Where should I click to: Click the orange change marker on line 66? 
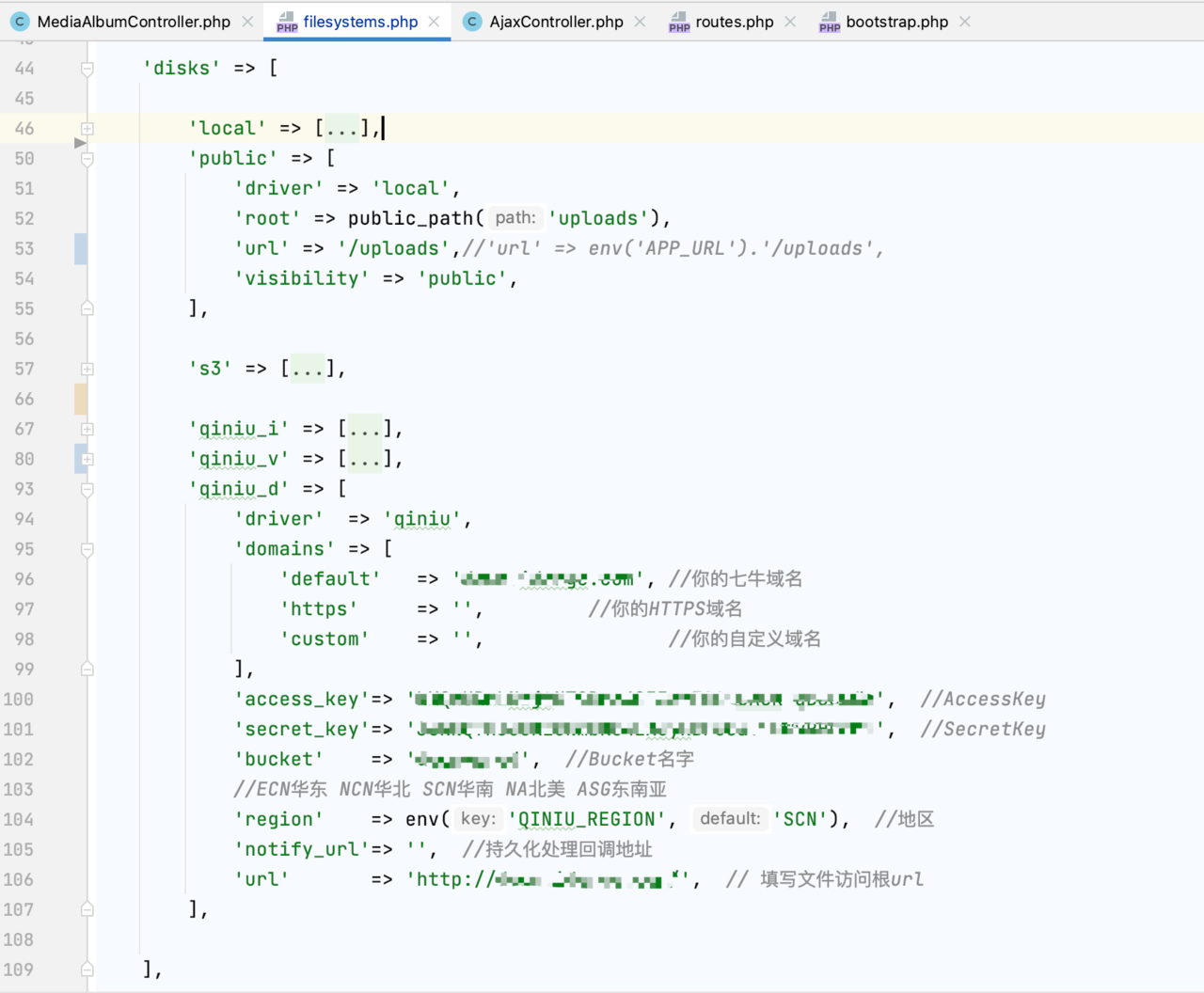point(81,400)
